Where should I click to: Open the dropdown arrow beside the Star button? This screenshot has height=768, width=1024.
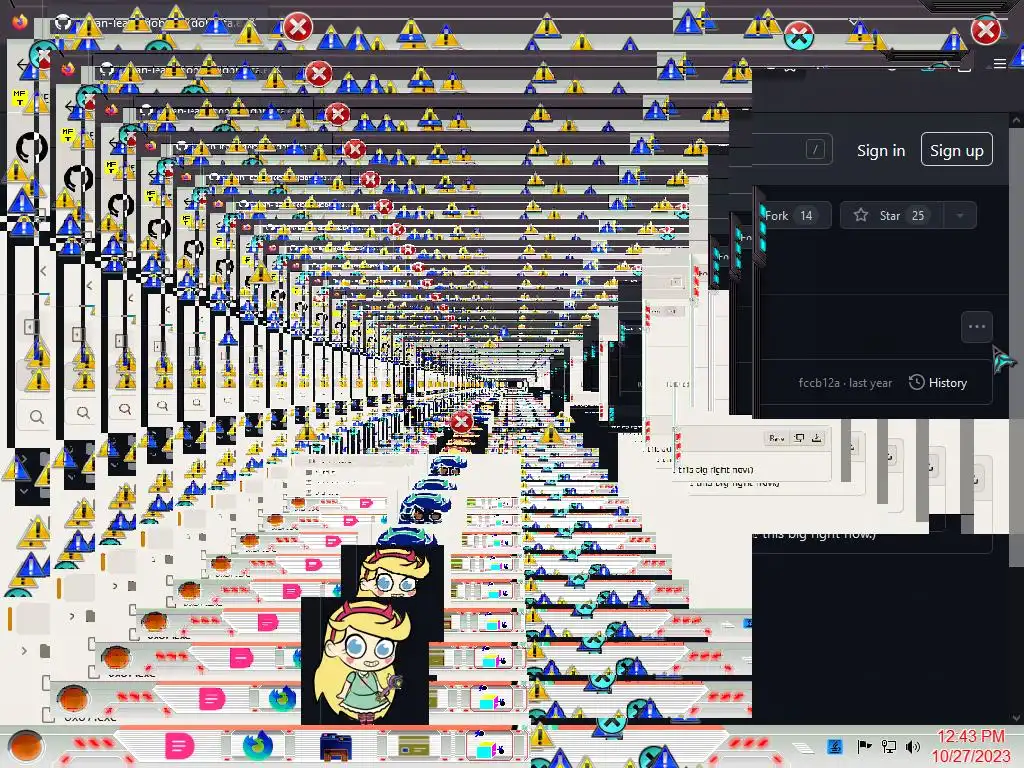click(960, 216)
